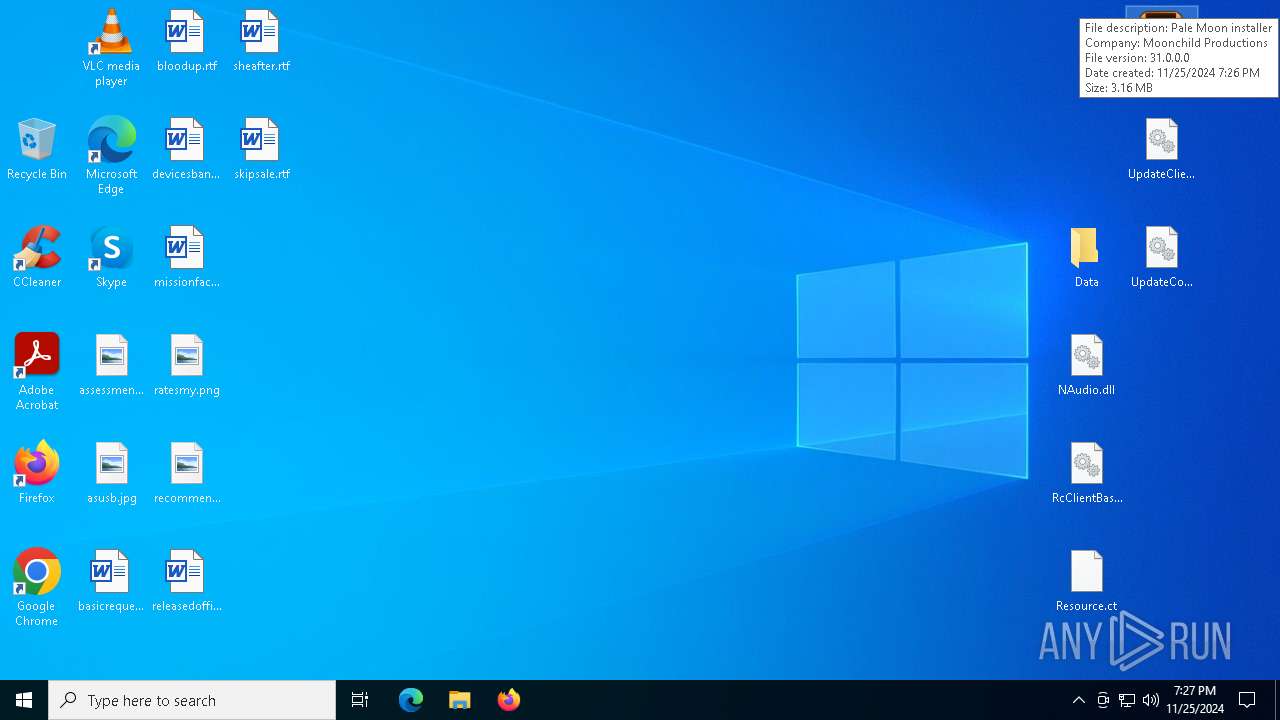
Task: Select the ratesmy.png image icon
Action: tap(186, 365)
